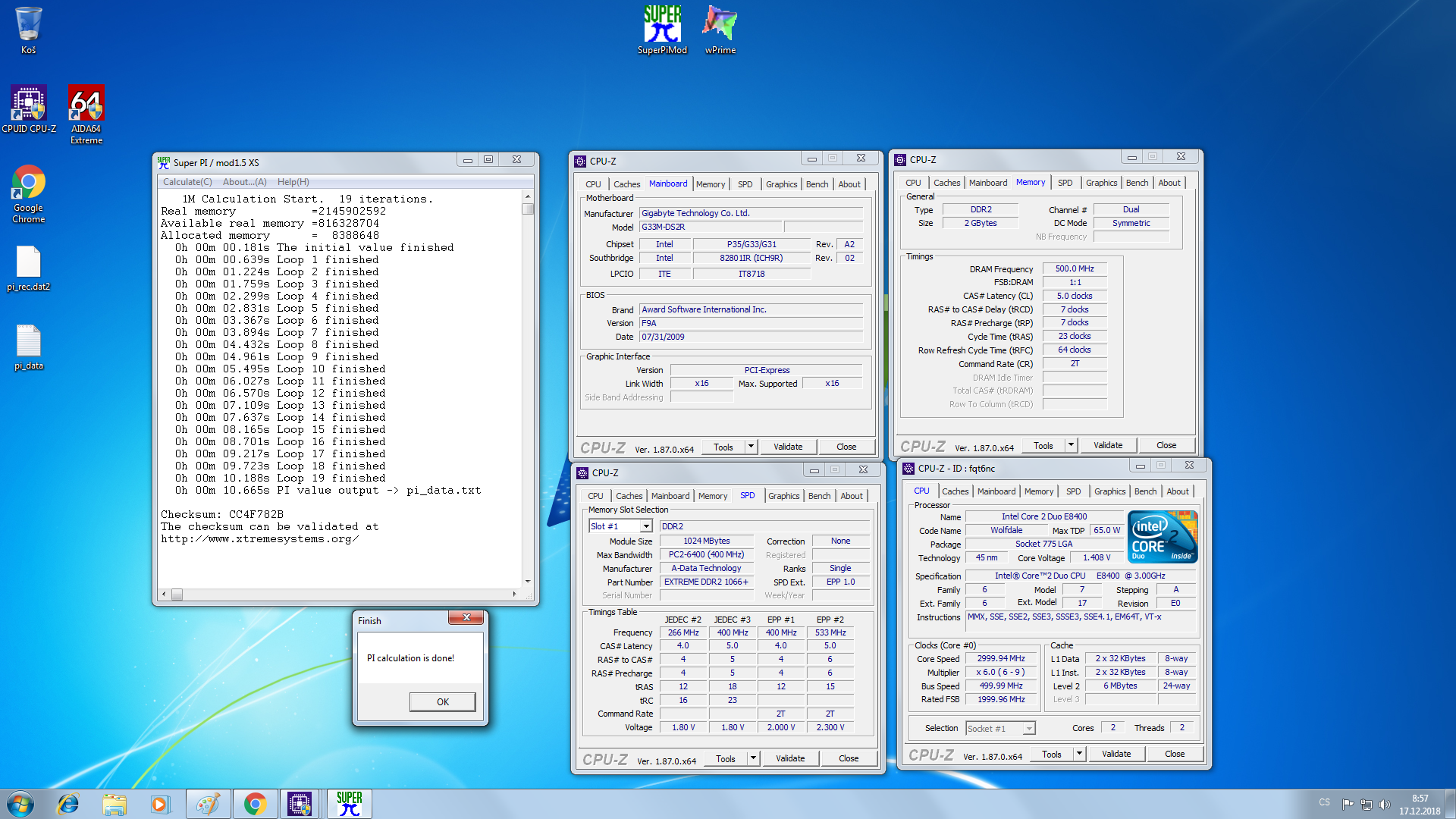Close the Finish dialog with X

(x=466, y=618)
